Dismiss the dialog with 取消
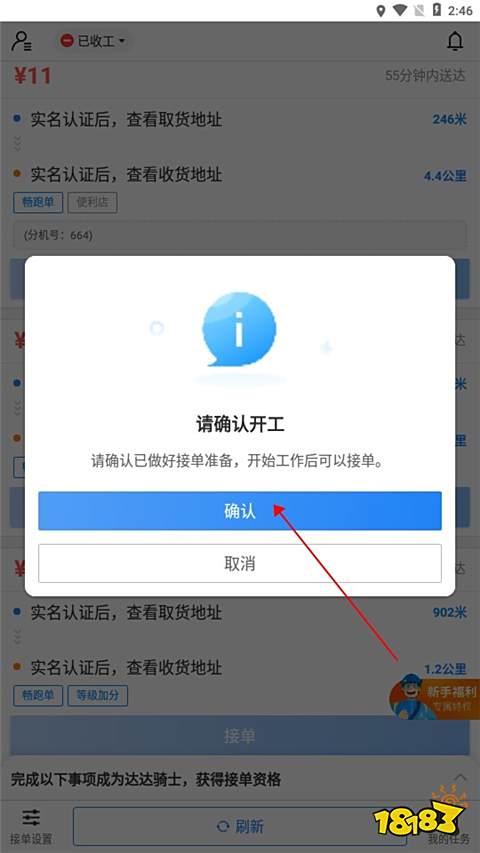The image size is (480, 853). point(239,563)
